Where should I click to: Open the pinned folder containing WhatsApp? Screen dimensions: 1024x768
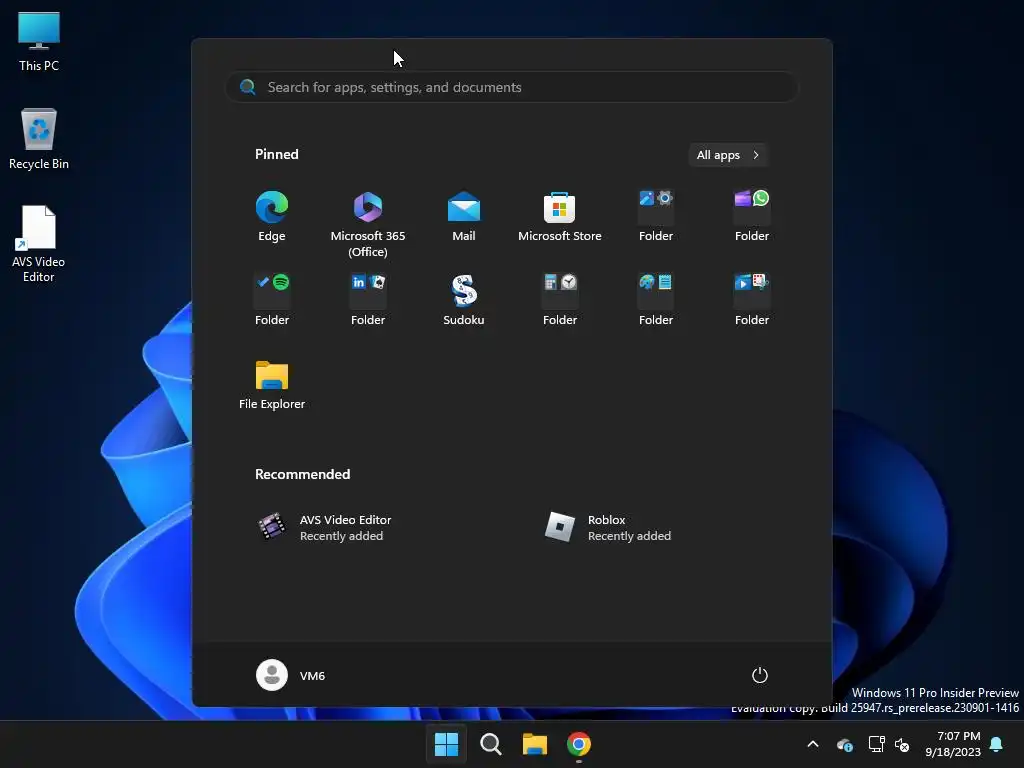coord(752,216)
